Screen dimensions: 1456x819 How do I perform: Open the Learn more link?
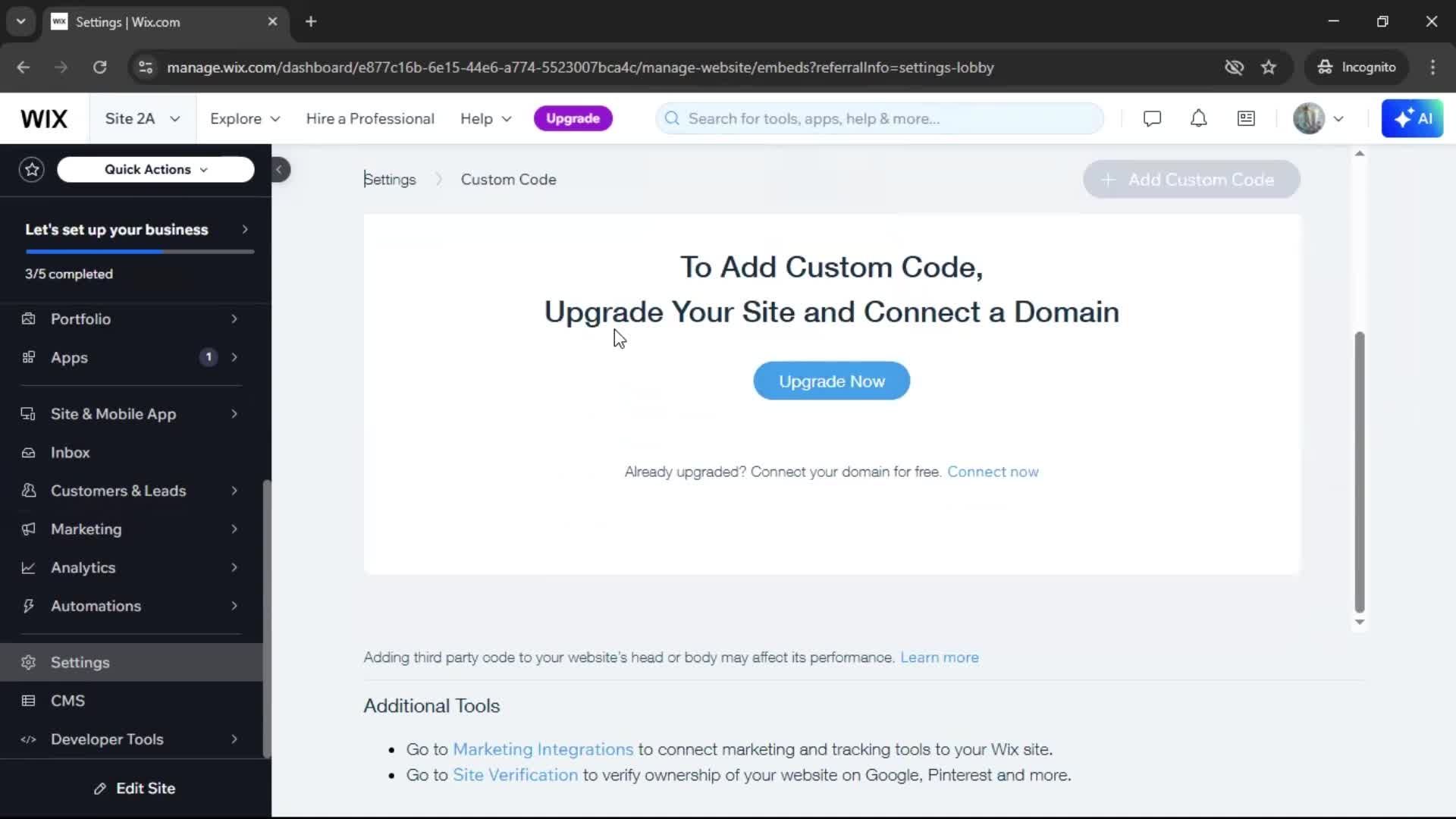click(x=939, y=657)
